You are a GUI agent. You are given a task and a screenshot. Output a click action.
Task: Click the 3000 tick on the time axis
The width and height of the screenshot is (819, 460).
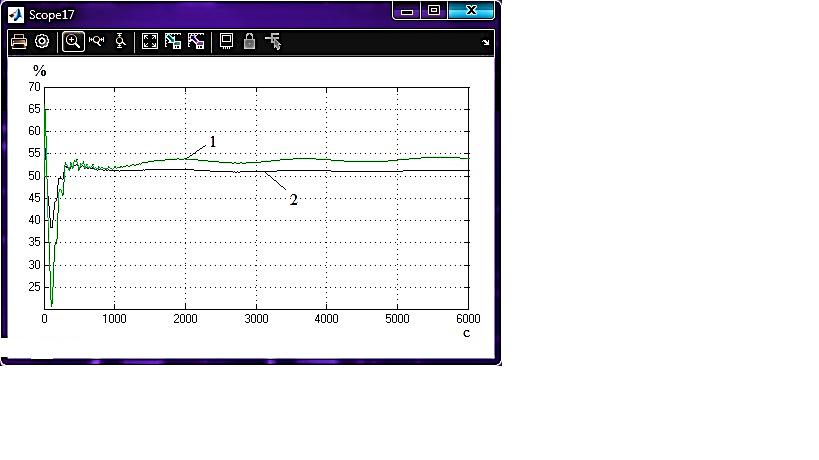256,319
